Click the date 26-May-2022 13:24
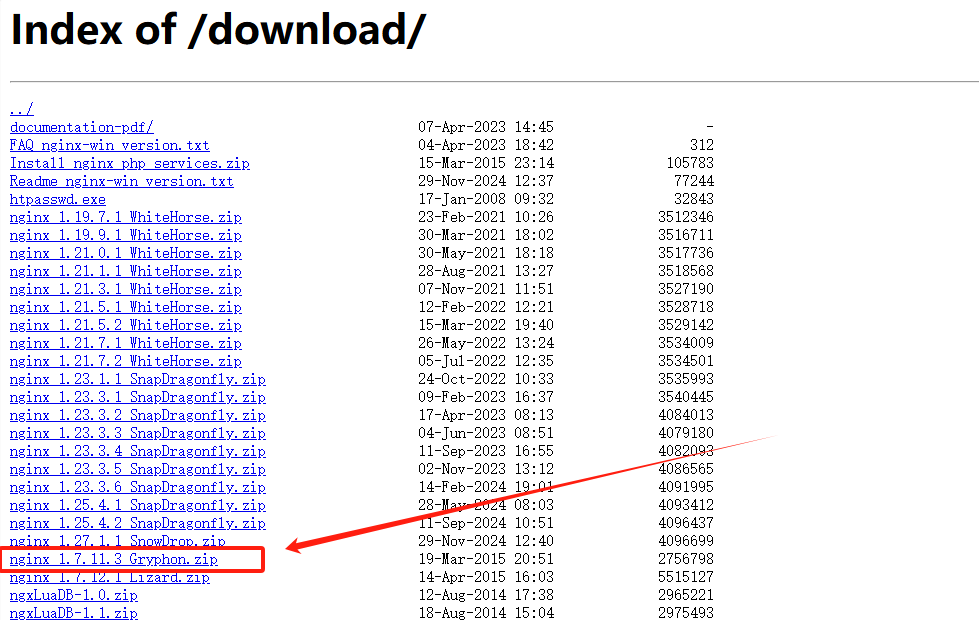 (486, 344)
